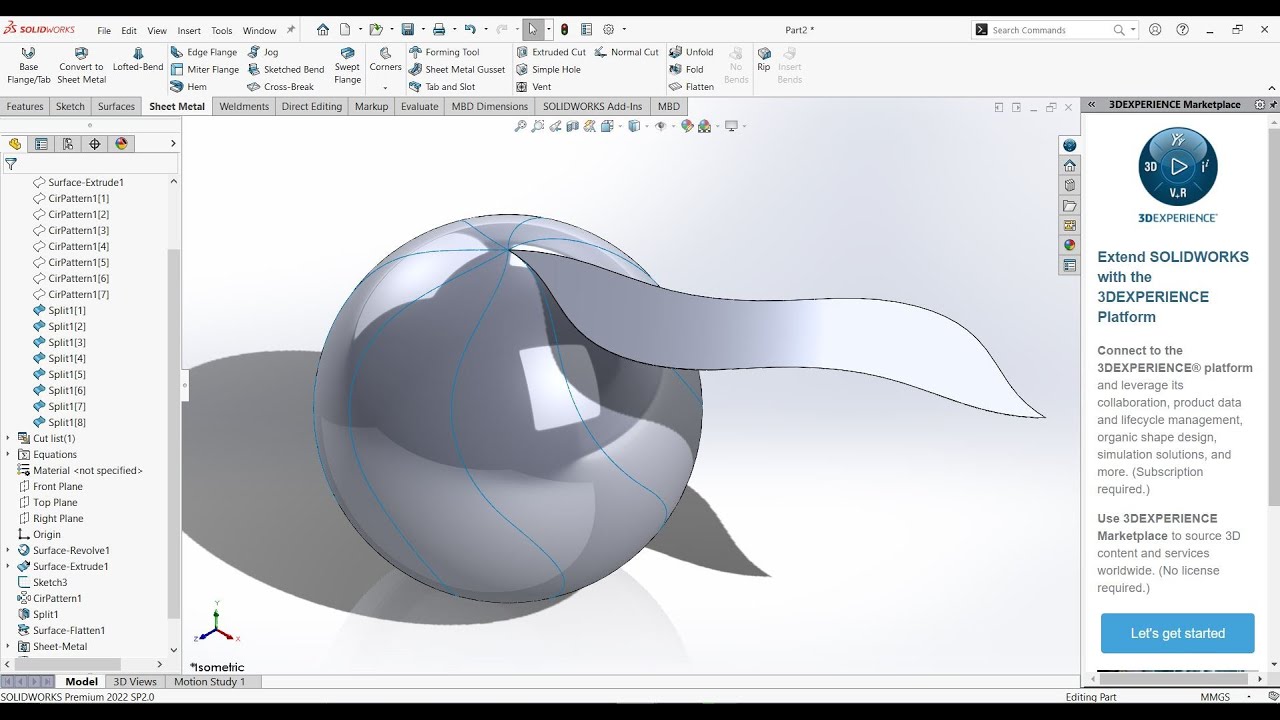This screenshot has height=720, width=1280.
Task: Select the Hem tool
Action: 189,87
